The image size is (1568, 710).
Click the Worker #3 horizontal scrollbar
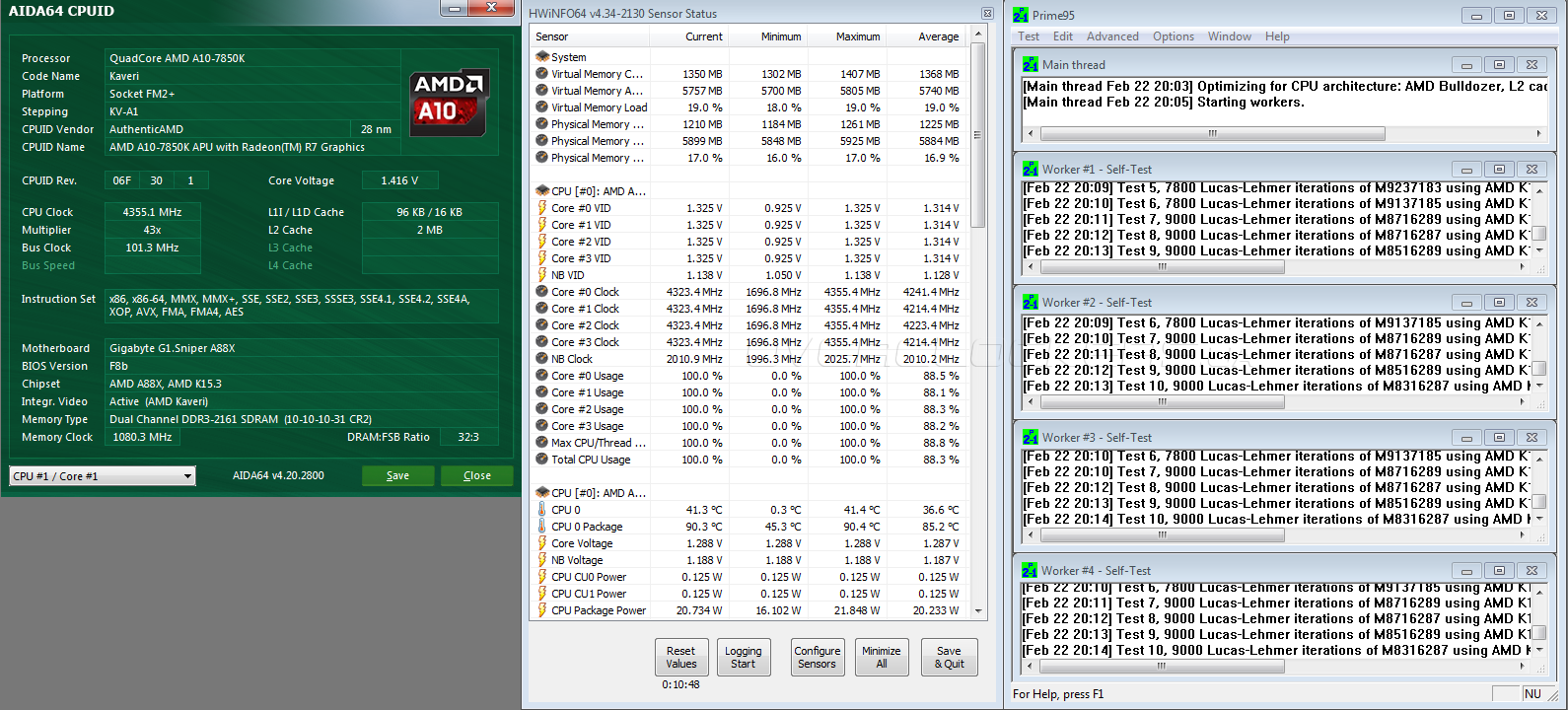[x=1276, y=535]
